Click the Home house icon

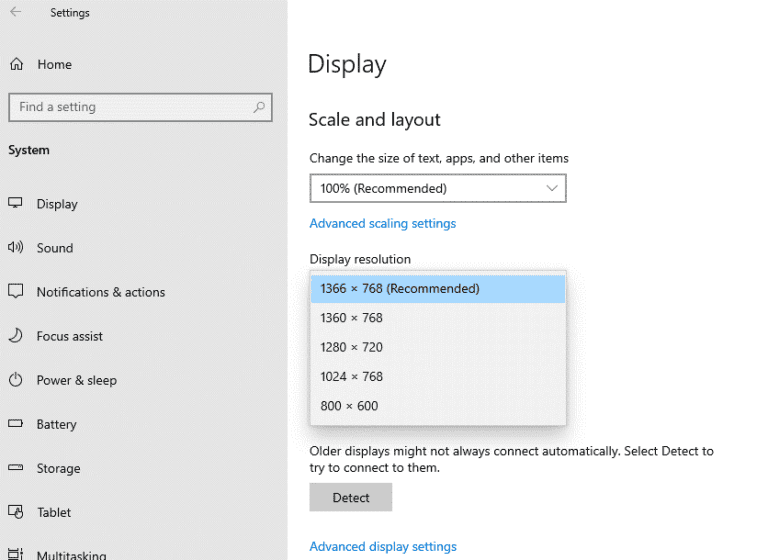(x=16, y=64)
